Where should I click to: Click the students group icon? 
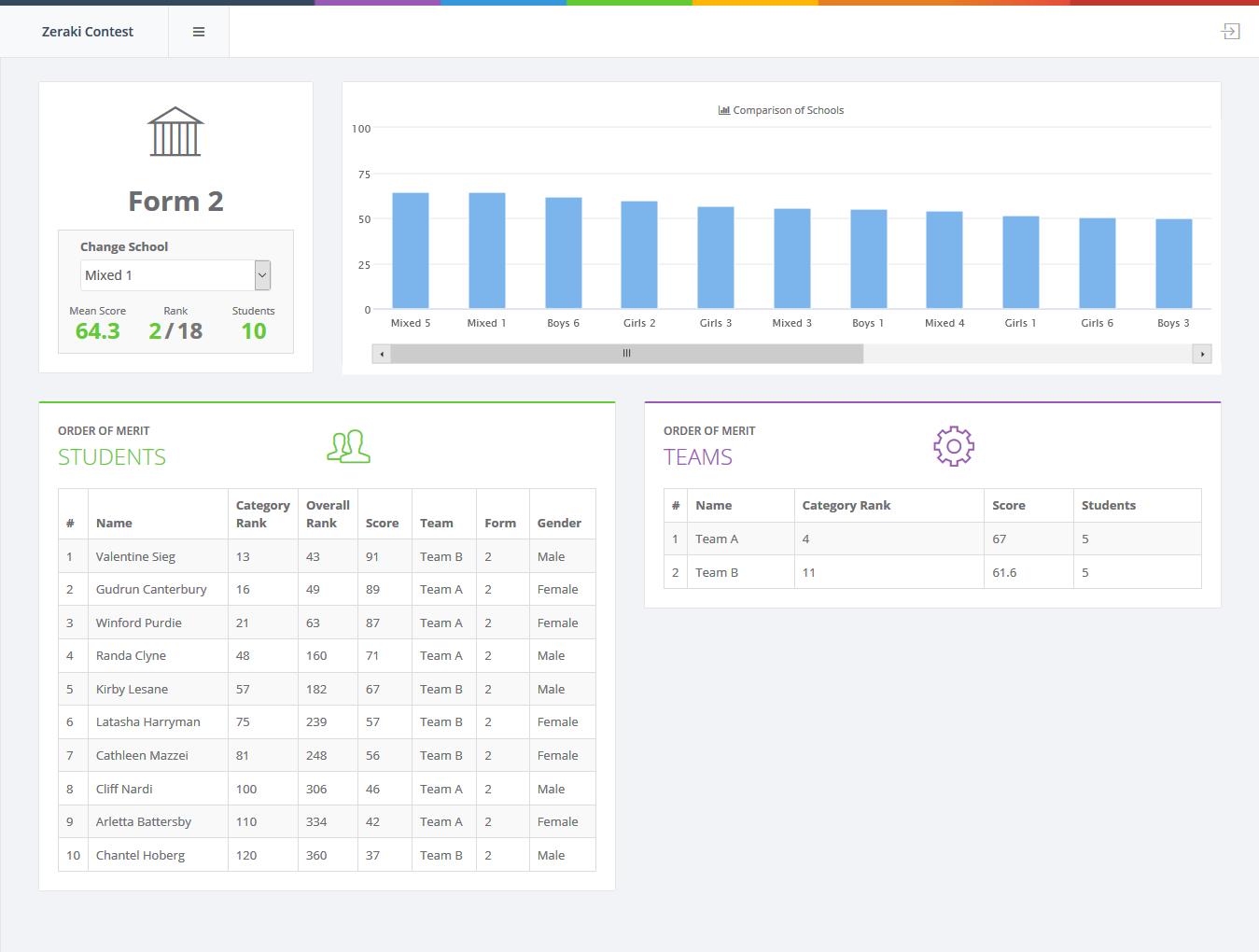click(348, 446)
